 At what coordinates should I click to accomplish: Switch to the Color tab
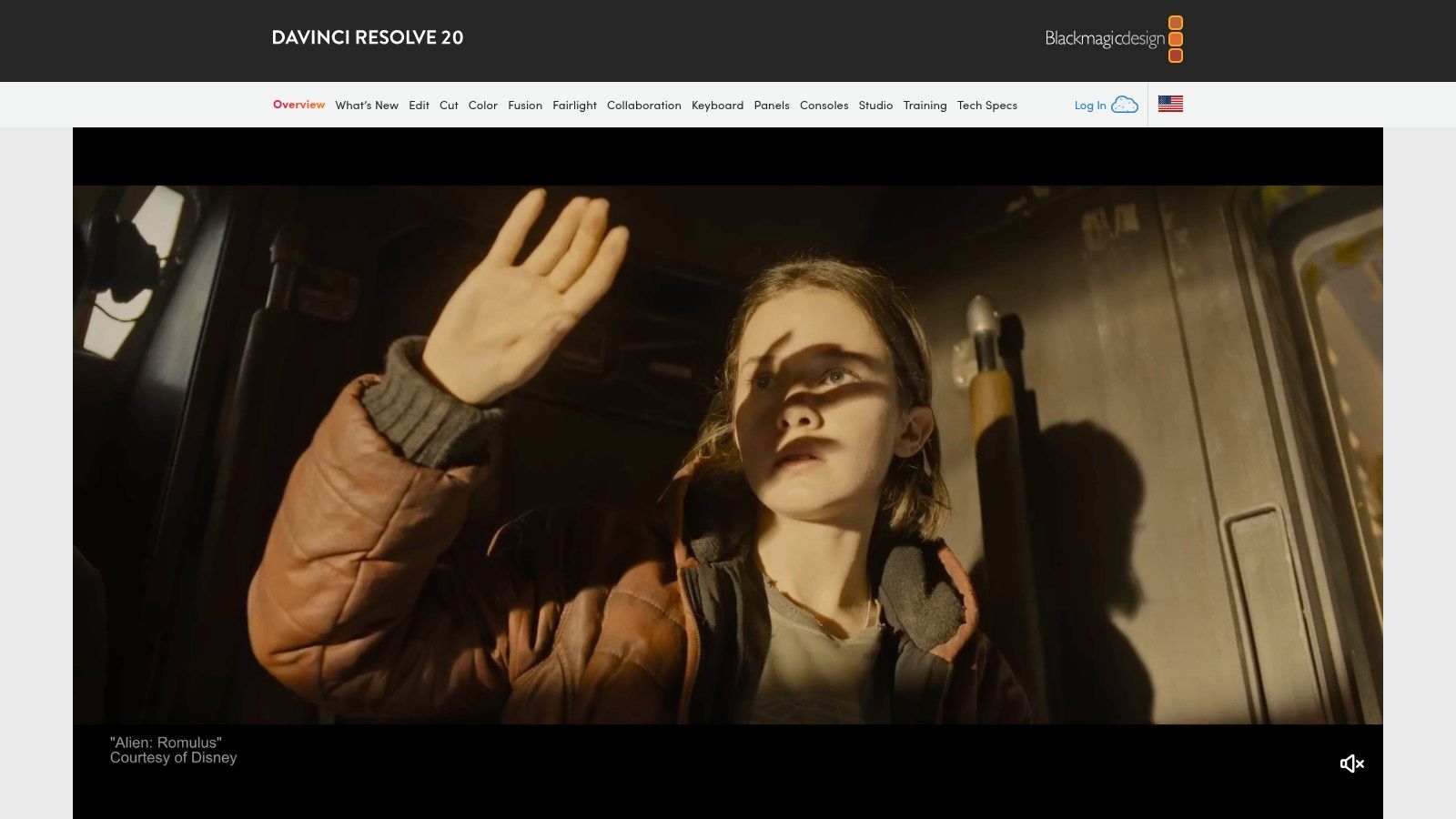point(482,105)
